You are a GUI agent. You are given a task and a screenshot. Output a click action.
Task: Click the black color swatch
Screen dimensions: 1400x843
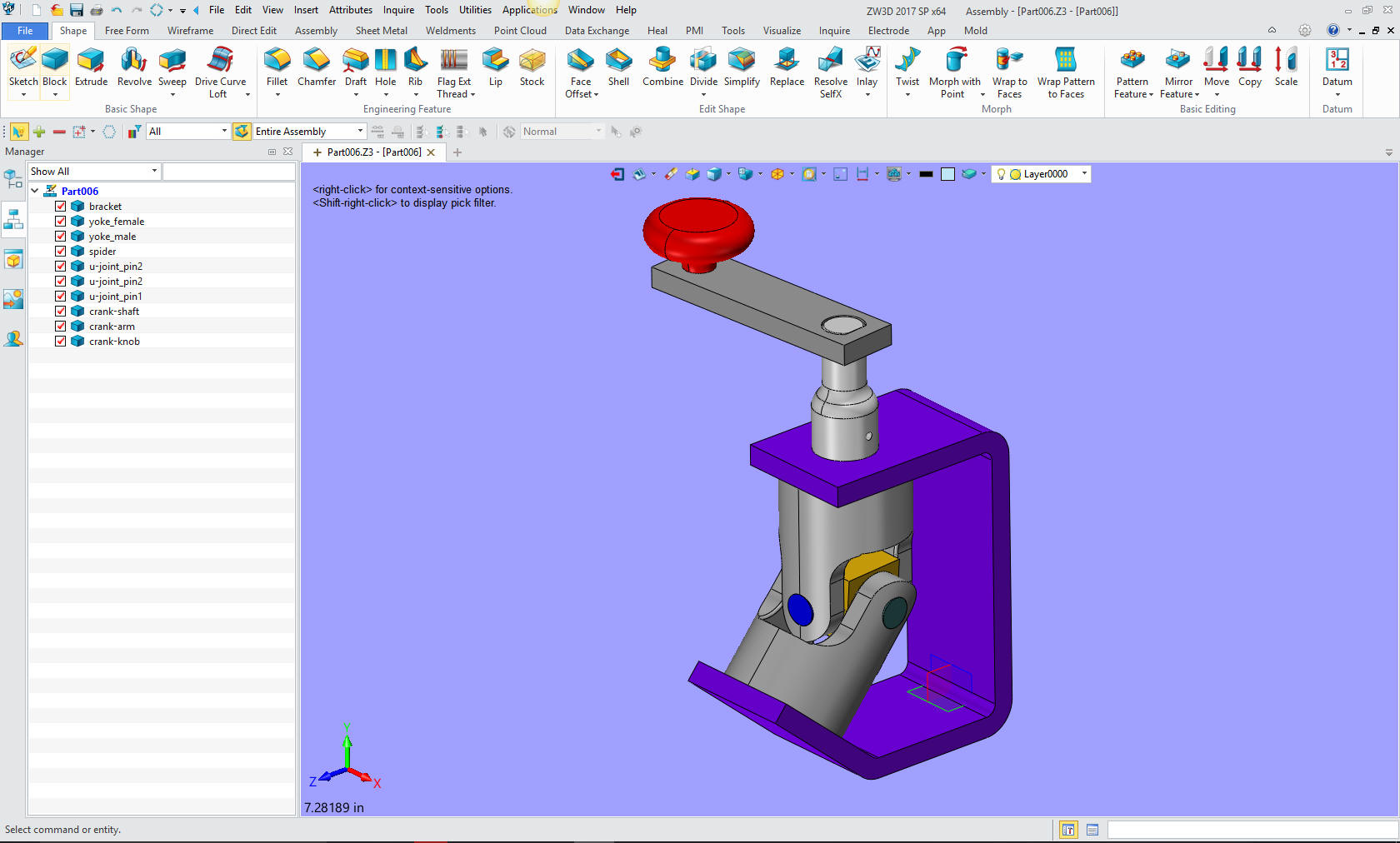click(x=926, y=174)
